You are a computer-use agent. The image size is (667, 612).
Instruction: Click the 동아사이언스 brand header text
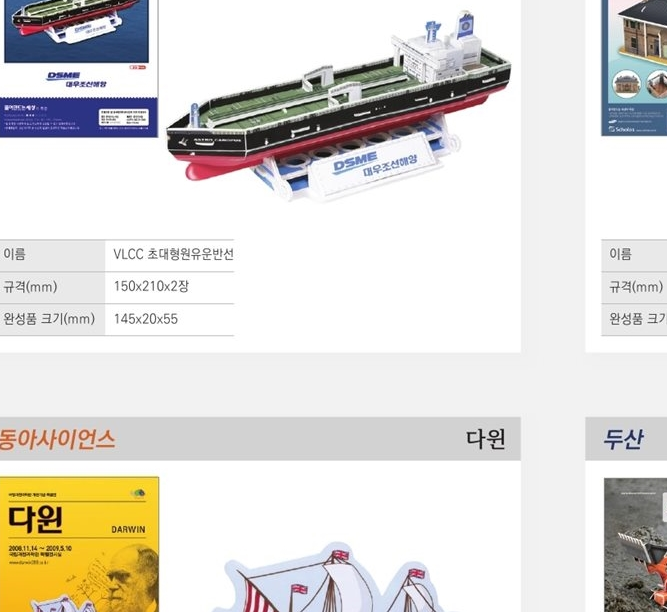(x=57, y=439)
